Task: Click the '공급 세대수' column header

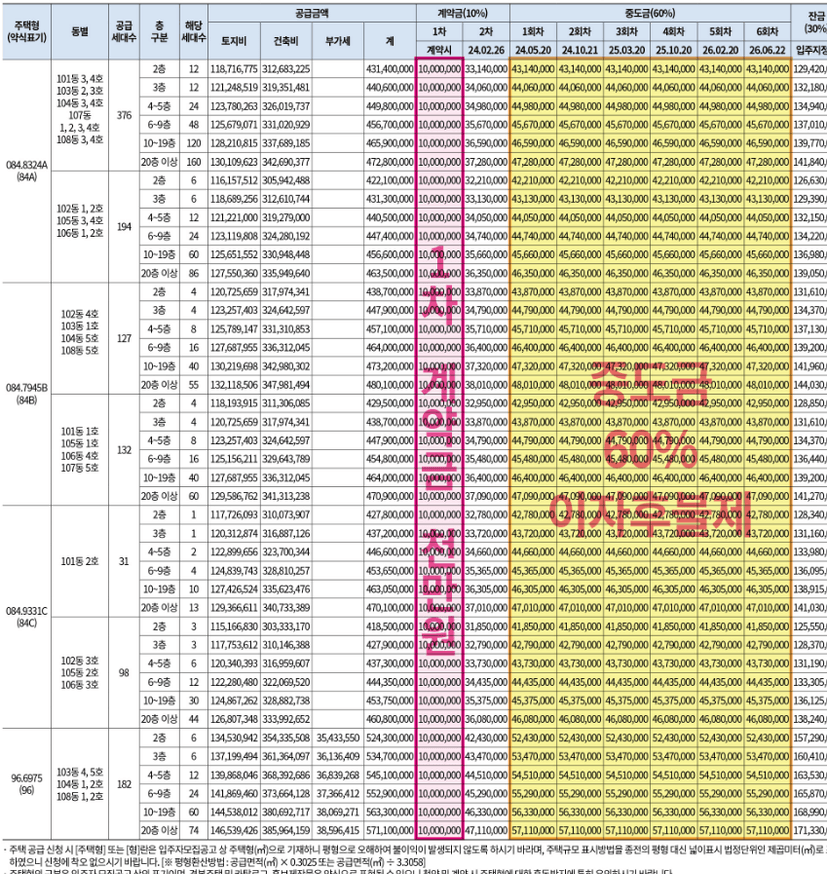Action: coord(124,32)
